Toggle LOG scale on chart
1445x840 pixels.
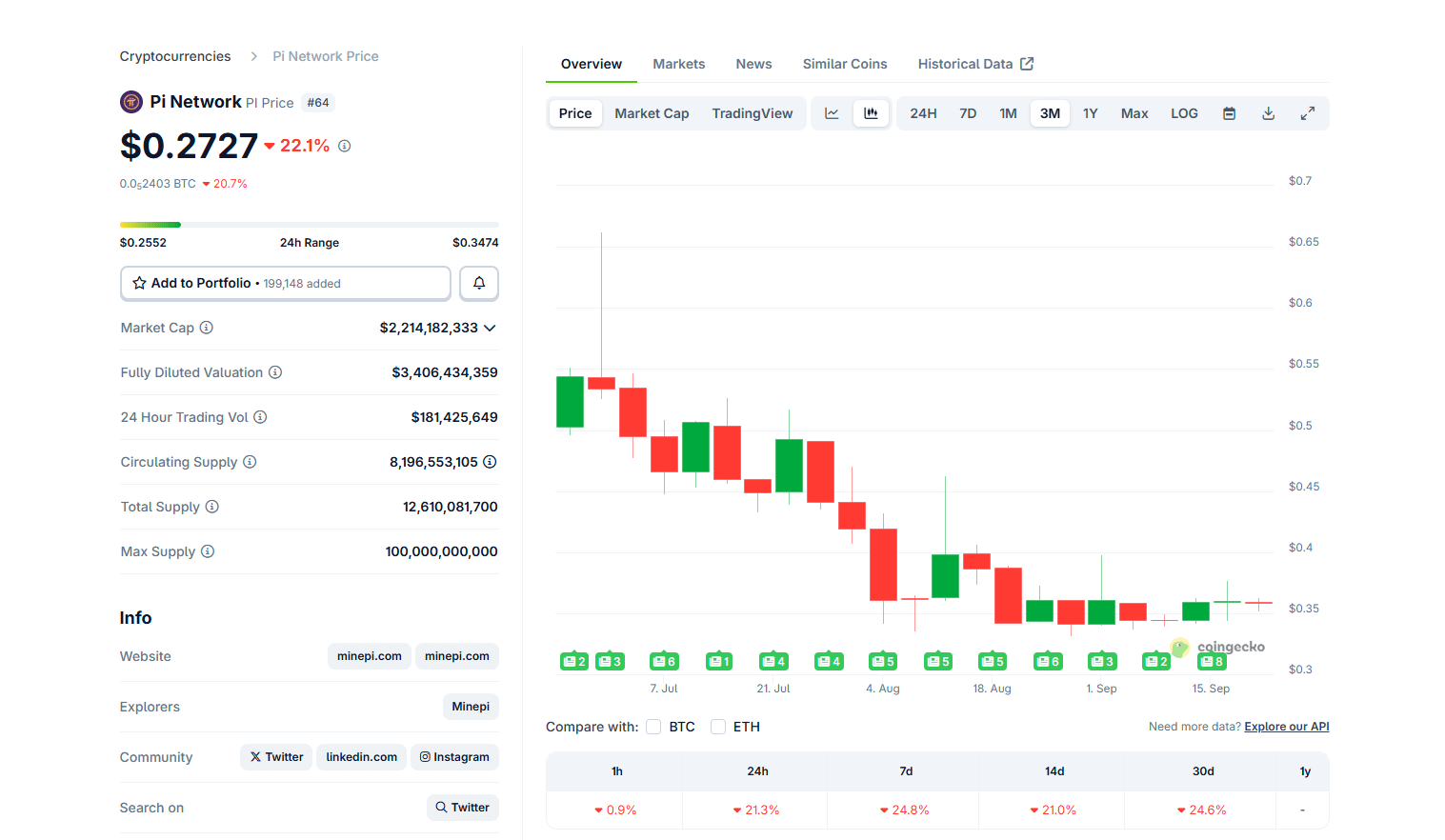[x=1184, y=113]
